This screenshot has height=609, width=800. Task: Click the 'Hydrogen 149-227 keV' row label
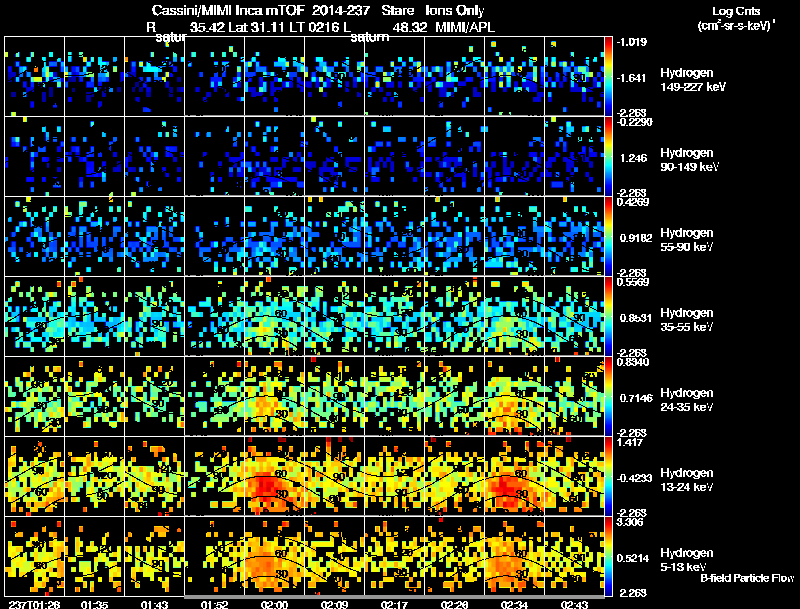point(692,80)
